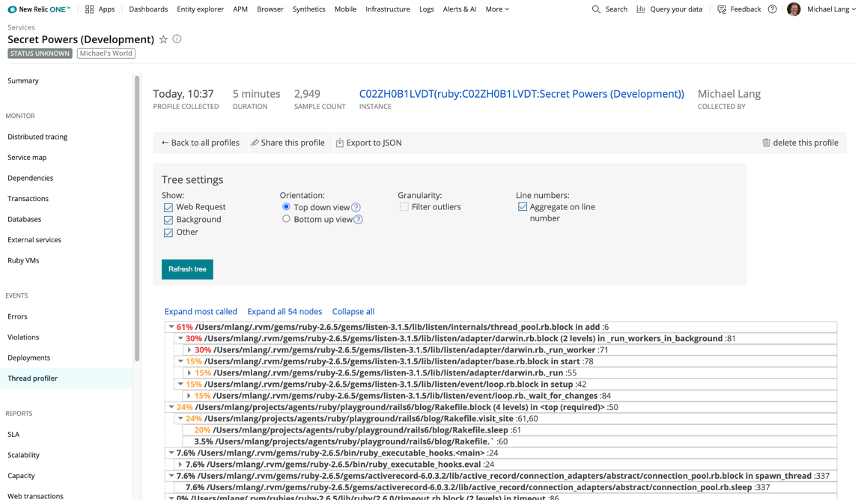Click the trash icon for delete this profile
The width and height of the screenshot is (859, 500).
[766, 142]
